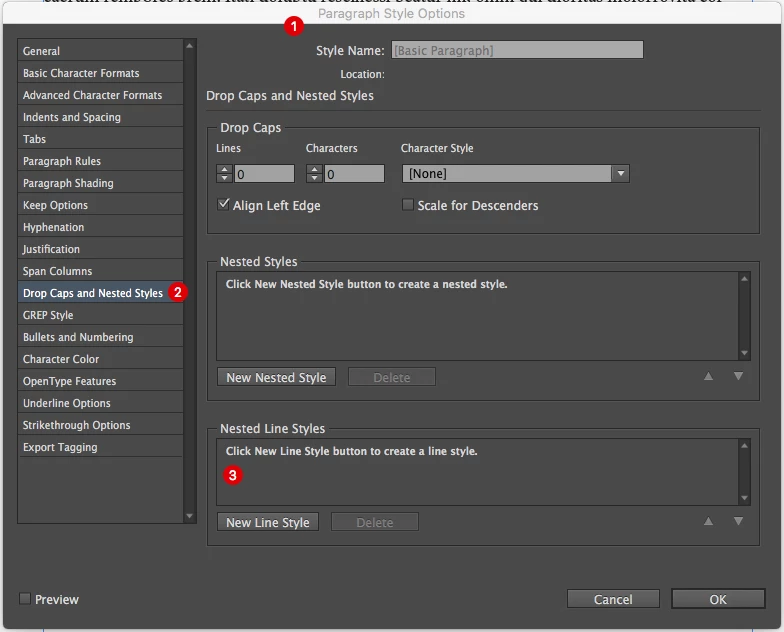Open the Hyphenation category
The width and height of the screenshot is (784, 632).
coord(100,227)
